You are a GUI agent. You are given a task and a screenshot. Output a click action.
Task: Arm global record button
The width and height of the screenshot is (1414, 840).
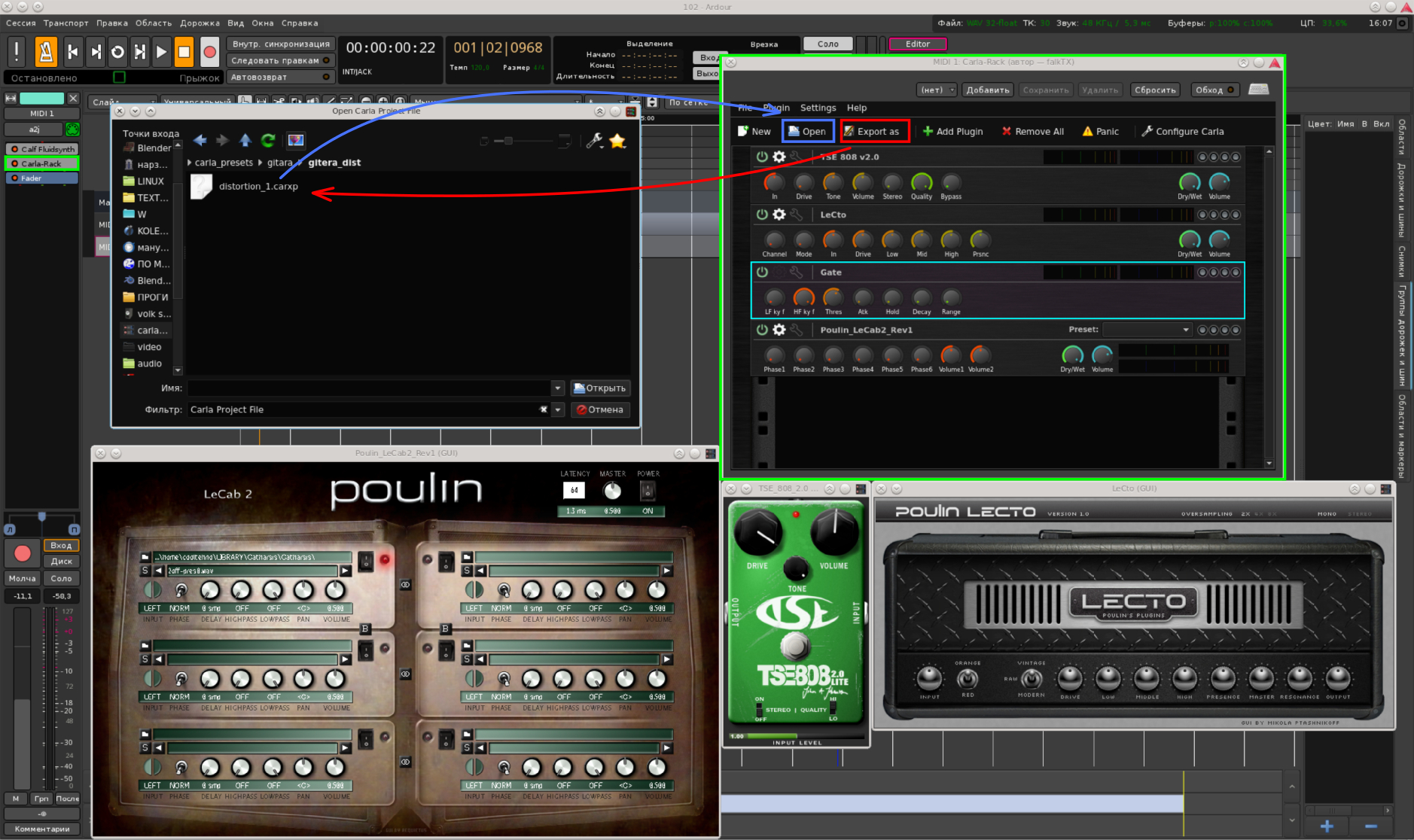pyautogui.click(x=210, y=52)
